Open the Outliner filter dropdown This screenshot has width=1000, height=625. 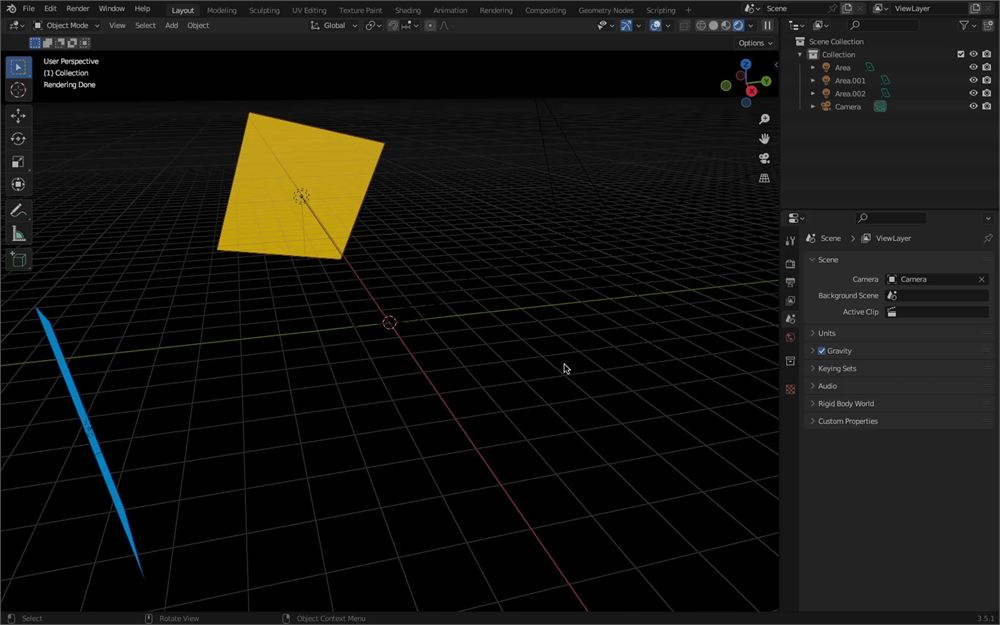968,25
